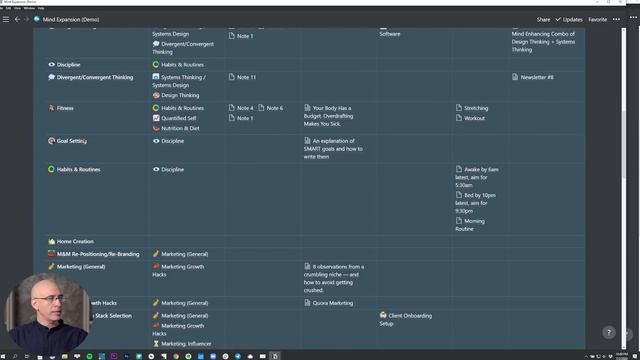Open the Bed by 10pm habit page

tap(476, 203)
